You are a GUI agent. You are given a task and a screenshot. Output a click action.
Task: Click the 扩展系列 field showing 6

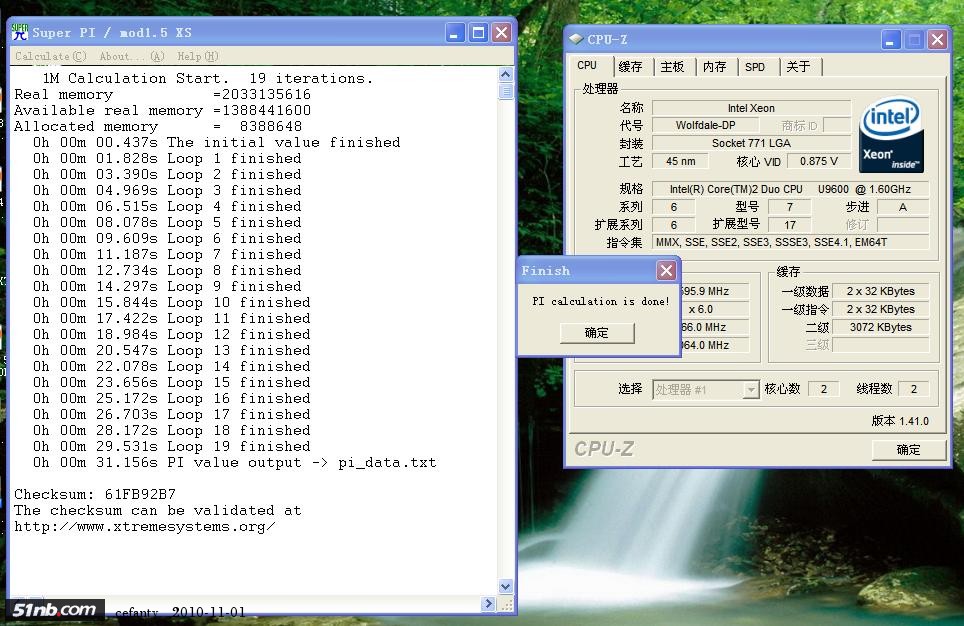click(674, 225)
